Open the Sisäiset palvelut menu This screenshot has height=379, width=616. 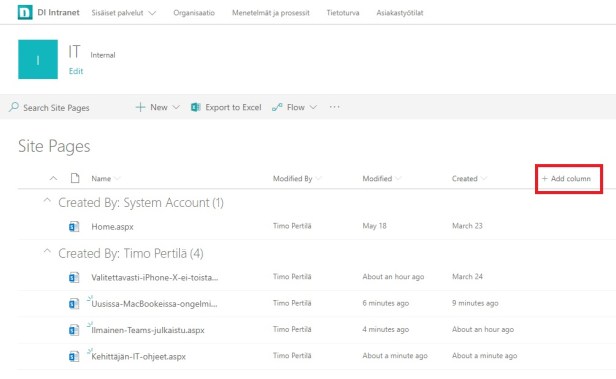pyautogui.click(x=117, y=13)
